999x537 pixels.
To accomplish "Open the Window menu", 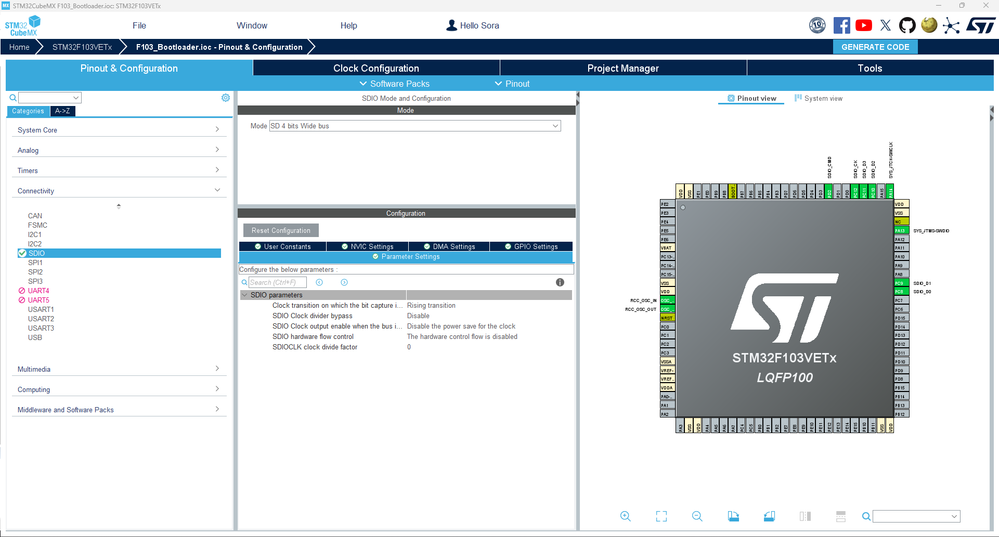I will [x=252, y=25].
